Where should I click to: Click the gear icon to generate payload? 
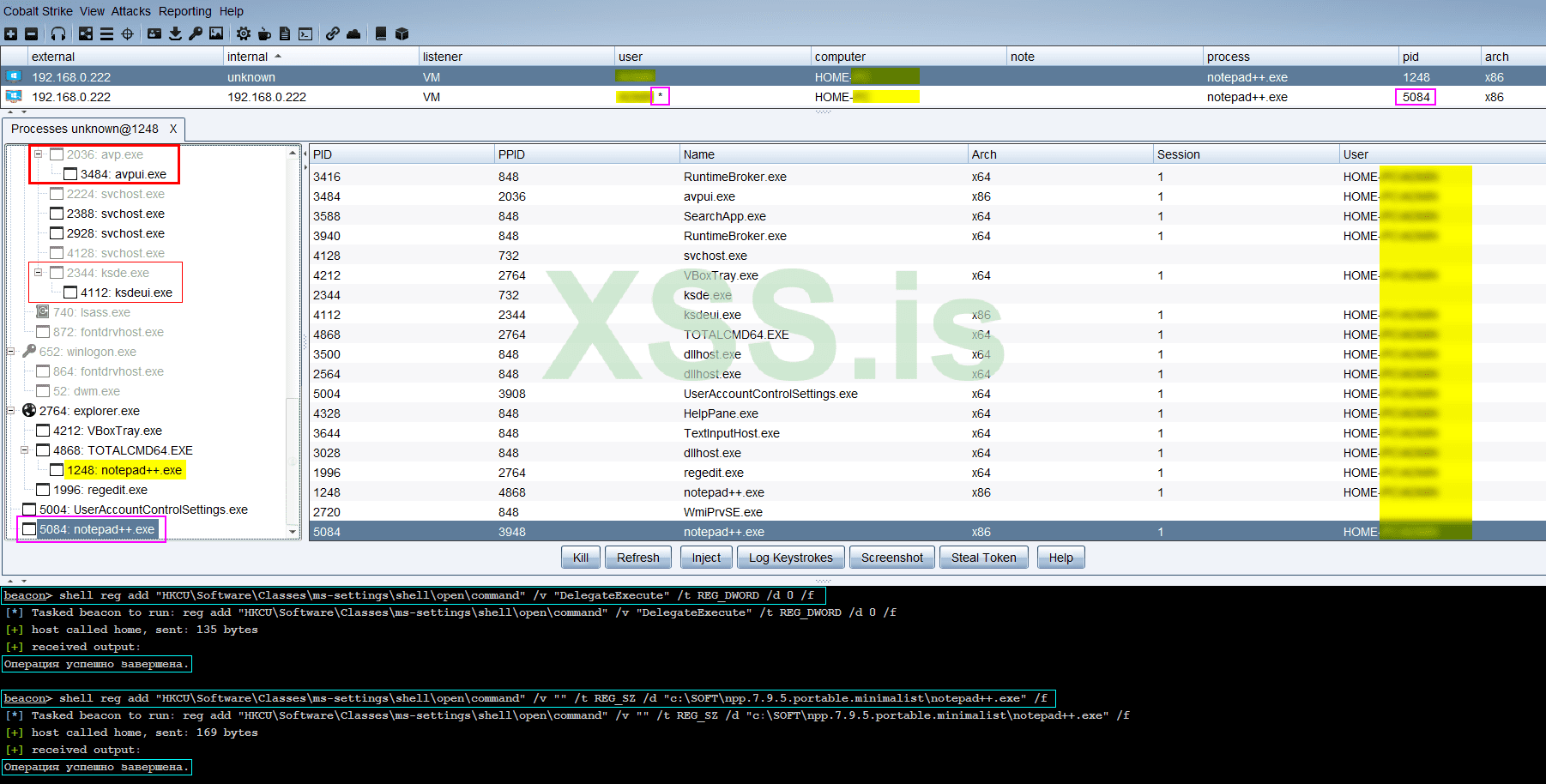click(244, 34)
